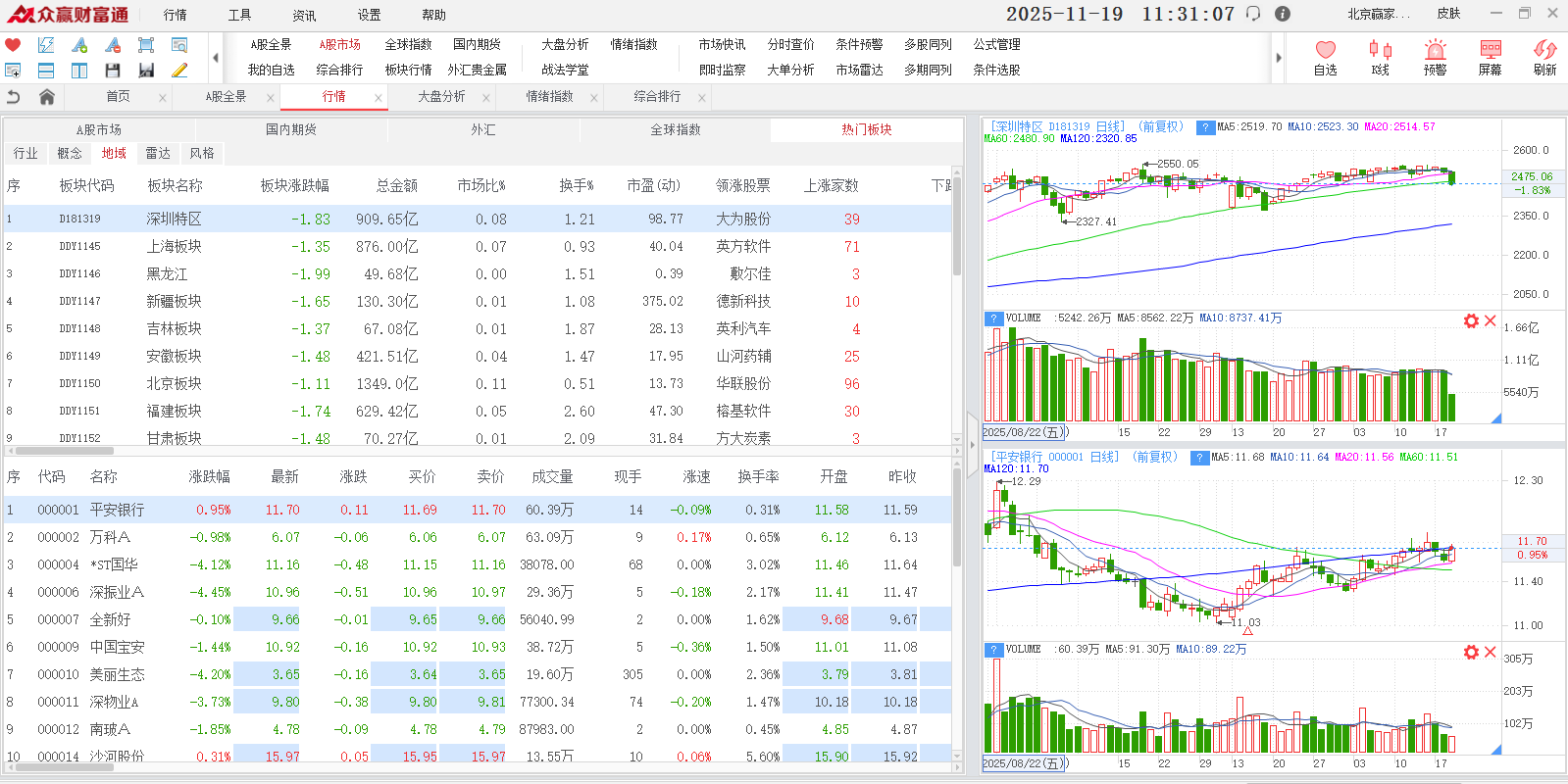Image resolution: width=1568 pixels, height=784 pixels.
Task: Click the 市场雷达 navigation link
Action: 859,71
